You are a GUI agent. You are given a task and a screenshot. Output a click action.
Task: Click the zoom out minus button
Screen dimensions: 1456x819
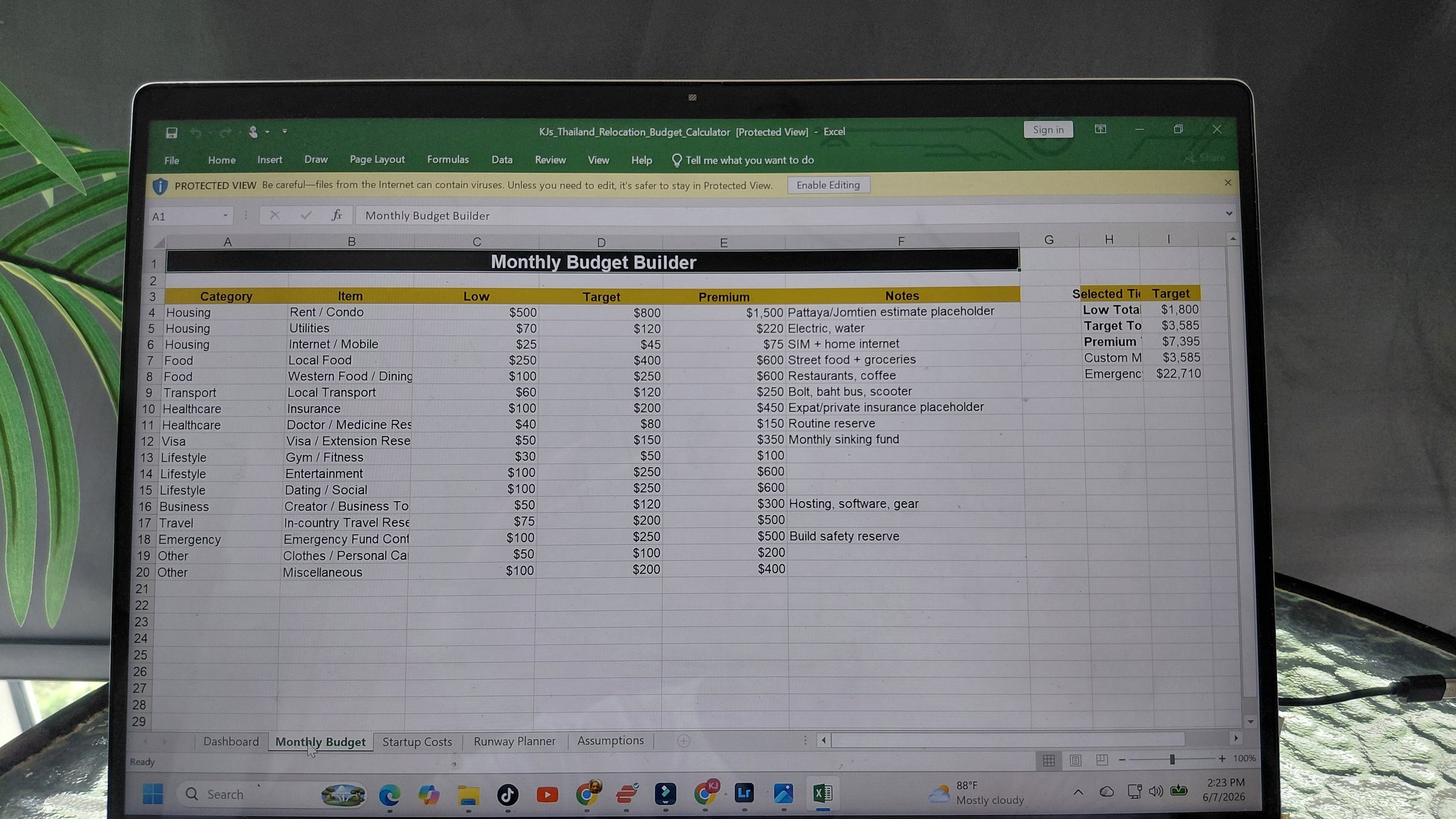click(1122, 760)
